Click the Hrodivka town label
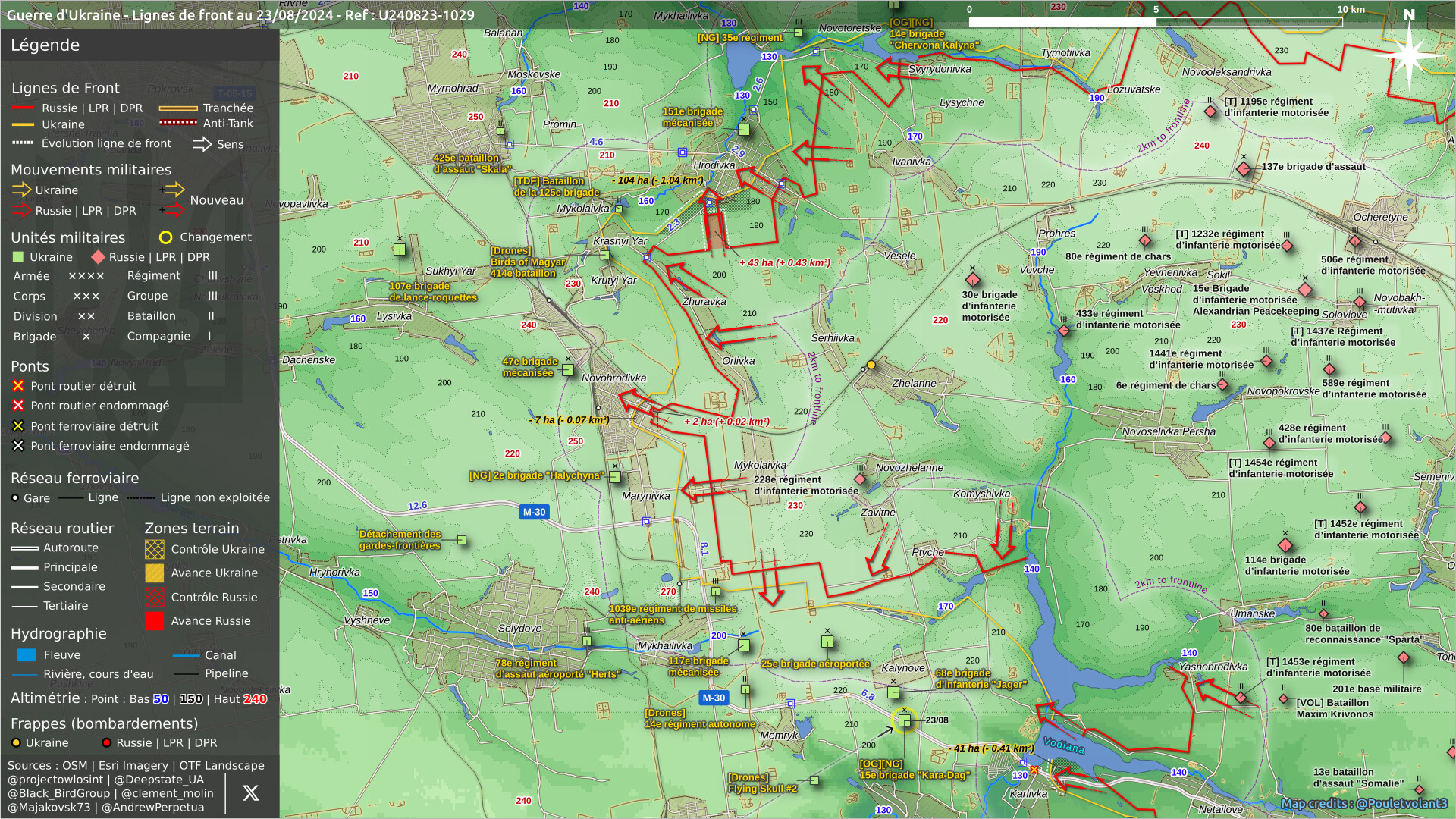This screenshot has height=819, width=1456. click(714, 165)
